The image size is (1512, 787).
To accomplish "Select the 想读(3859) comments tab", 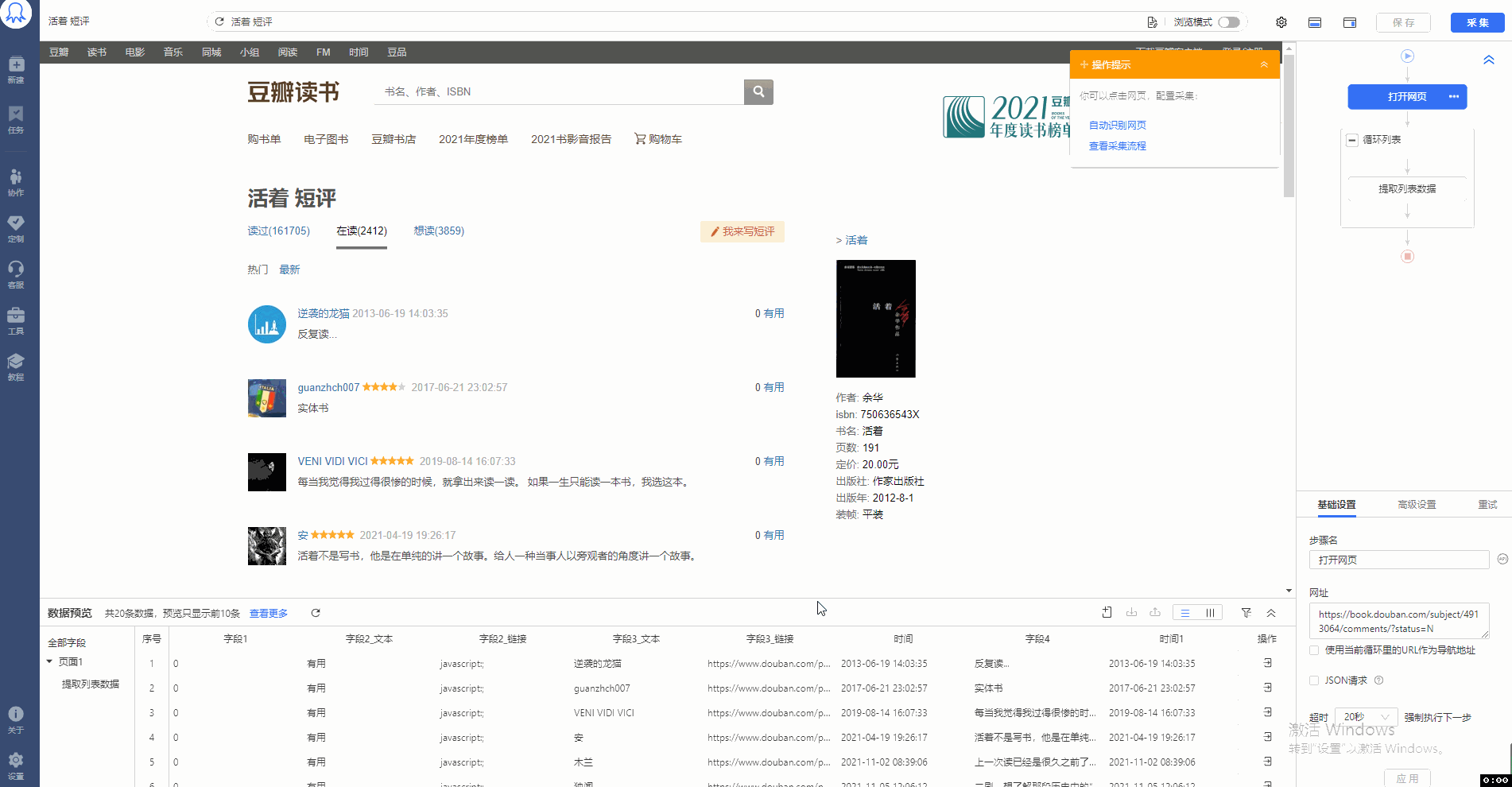I will [x=439, y=231].
